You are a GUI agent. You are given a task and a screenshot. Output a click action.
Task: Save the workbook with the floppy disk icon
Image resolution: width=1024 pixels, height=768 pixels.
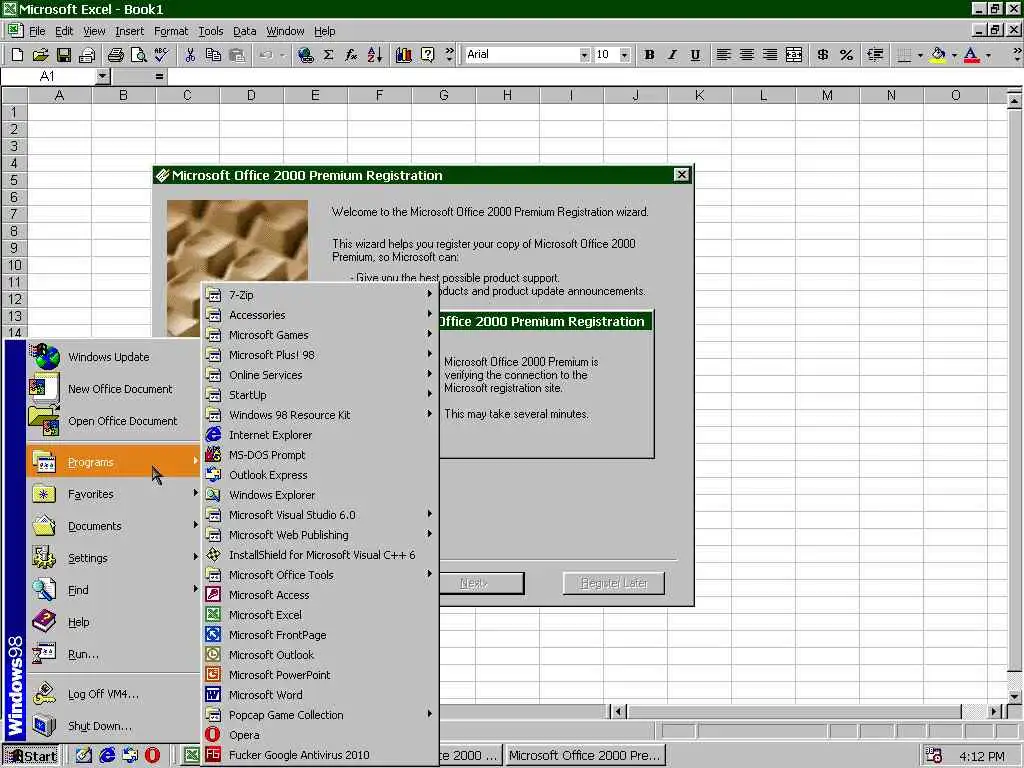point(63,55)
